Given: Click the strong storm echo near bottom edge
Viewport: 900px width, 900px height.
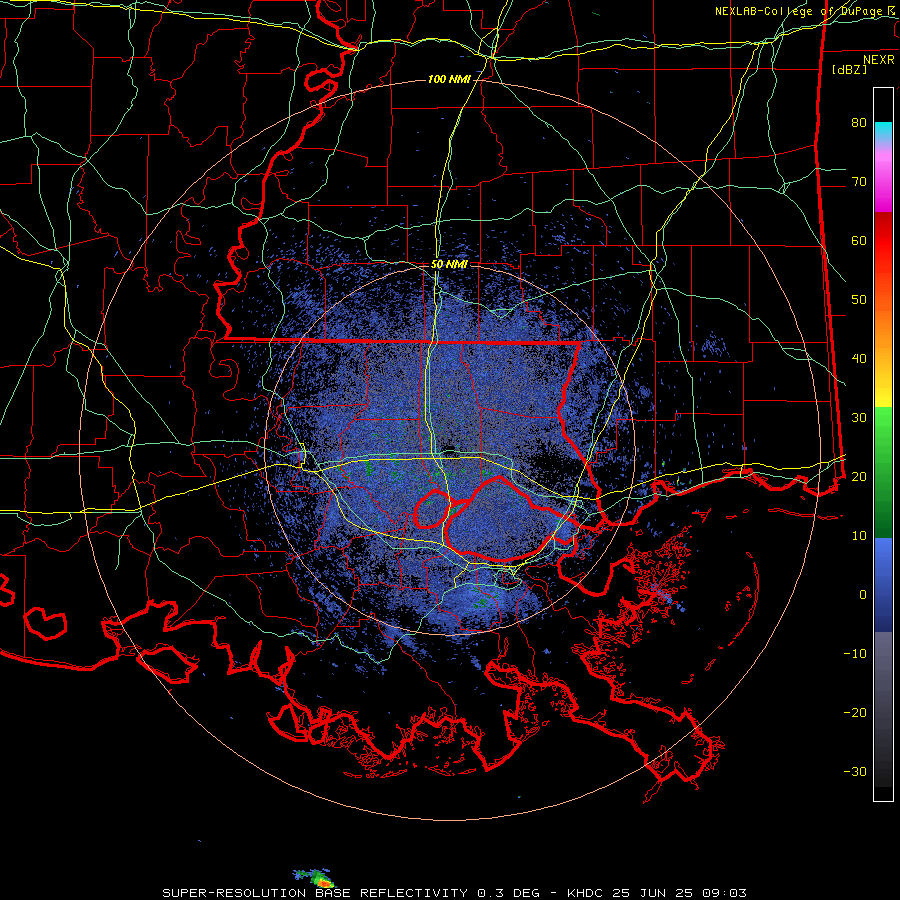Looking at the screenshot, I should 321,880.
